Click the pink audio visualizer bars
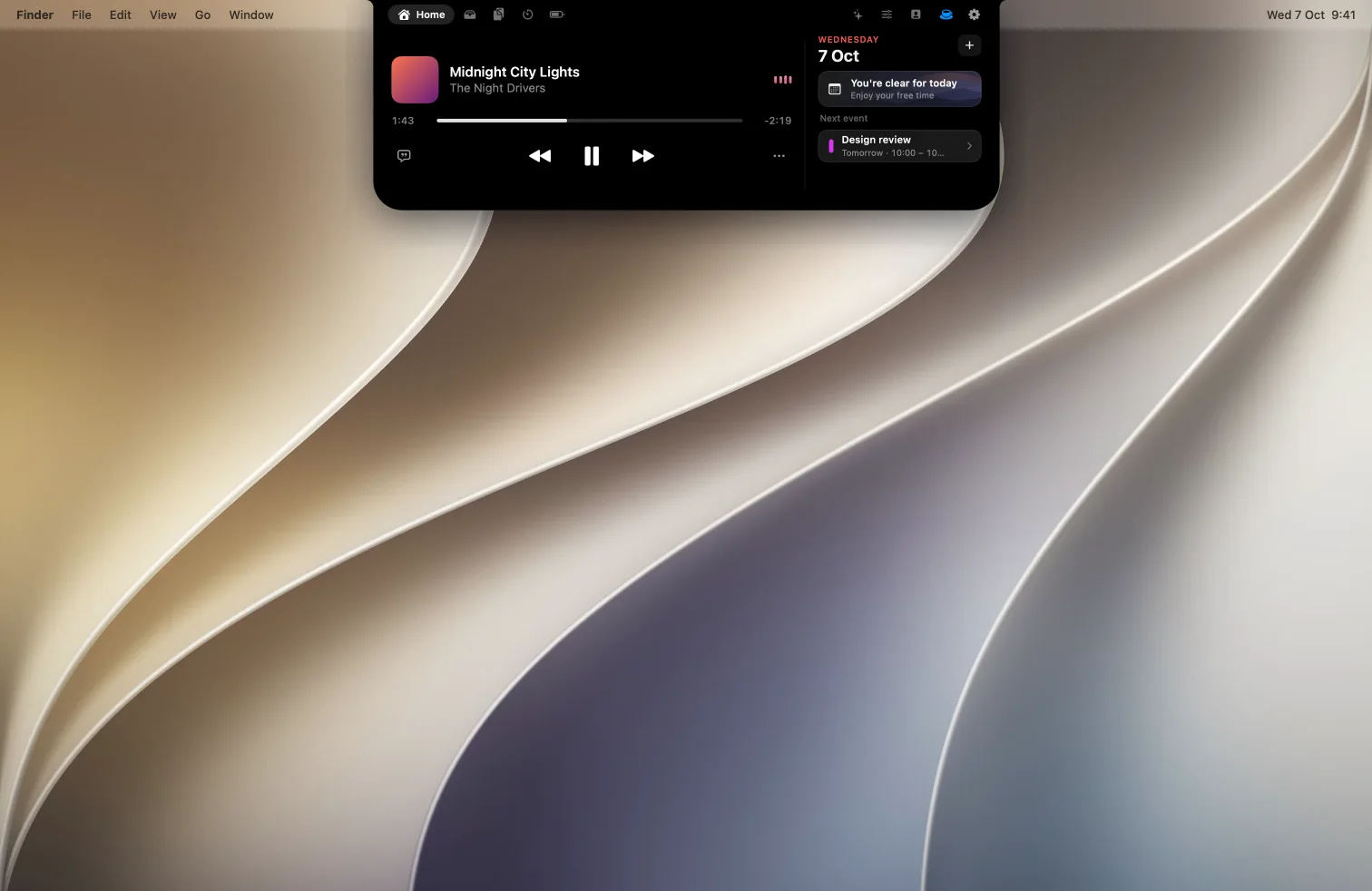This screenshot has height=891, width=1372. point(782,80)
